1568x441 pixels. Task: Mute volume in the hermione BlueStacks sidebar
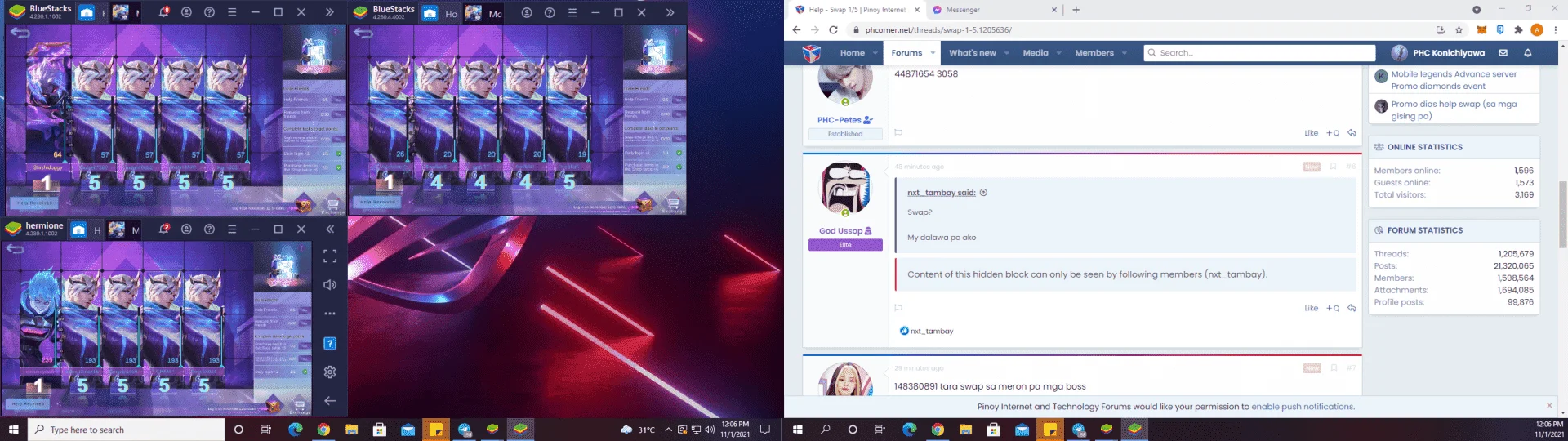click(x=330, y=285)
